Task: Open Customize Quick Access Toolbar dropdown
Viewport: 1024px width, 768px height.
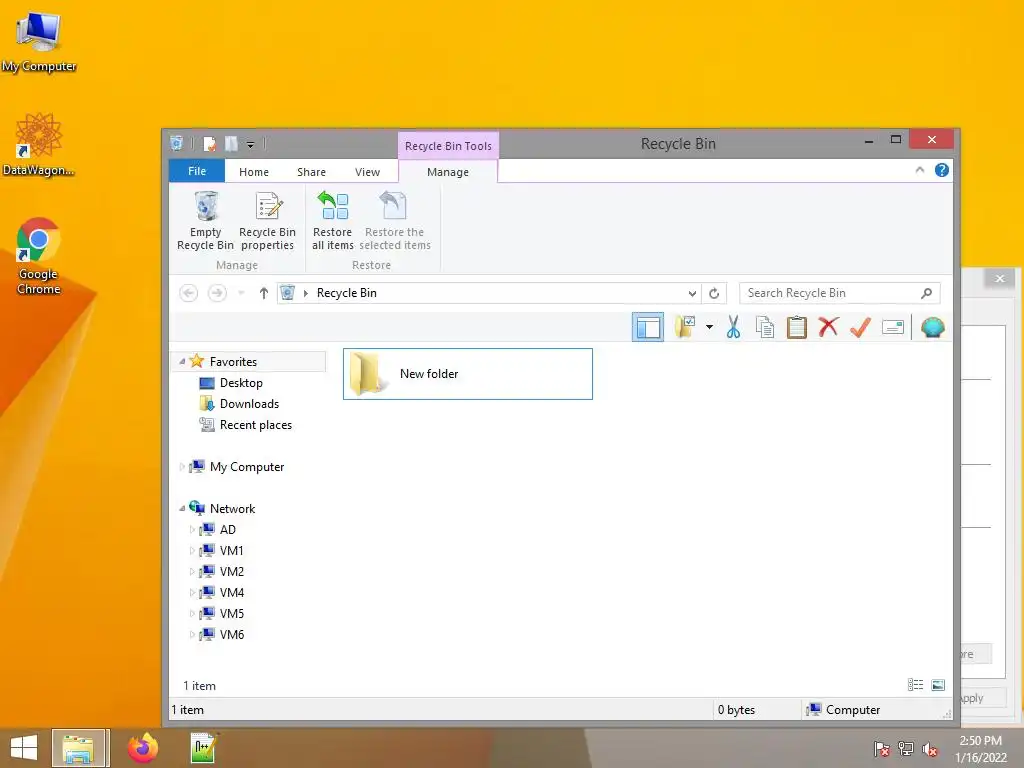Action: 250,144
